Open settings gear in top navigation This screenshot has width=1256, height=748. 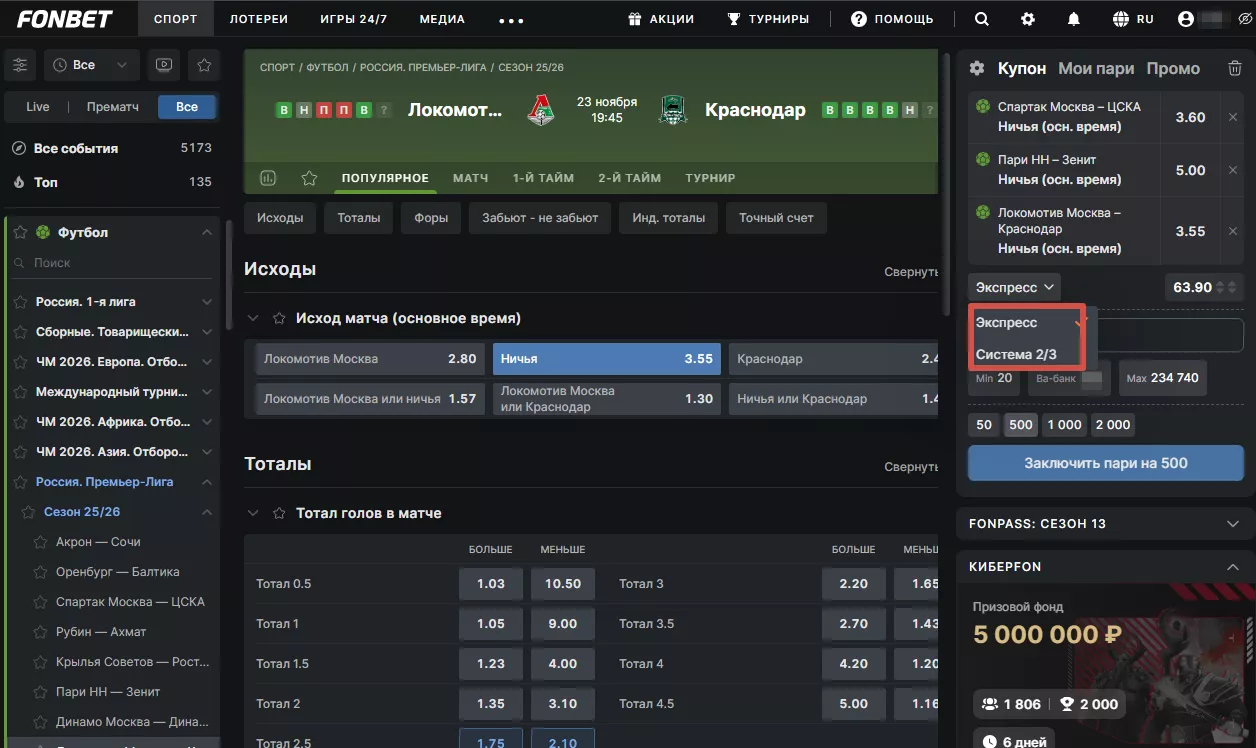pyautogui.click(x=1028, y=19)
